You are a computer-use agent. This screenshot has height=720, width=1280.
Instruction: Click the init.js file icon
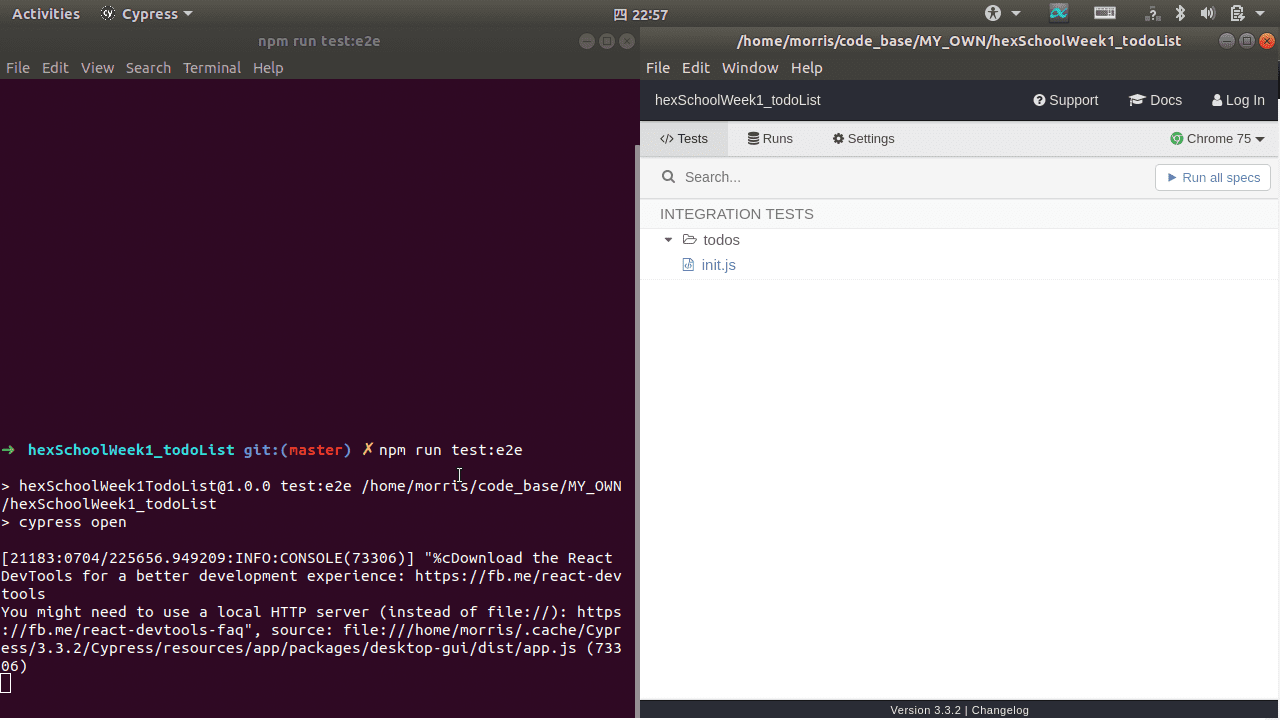(688, 265)
